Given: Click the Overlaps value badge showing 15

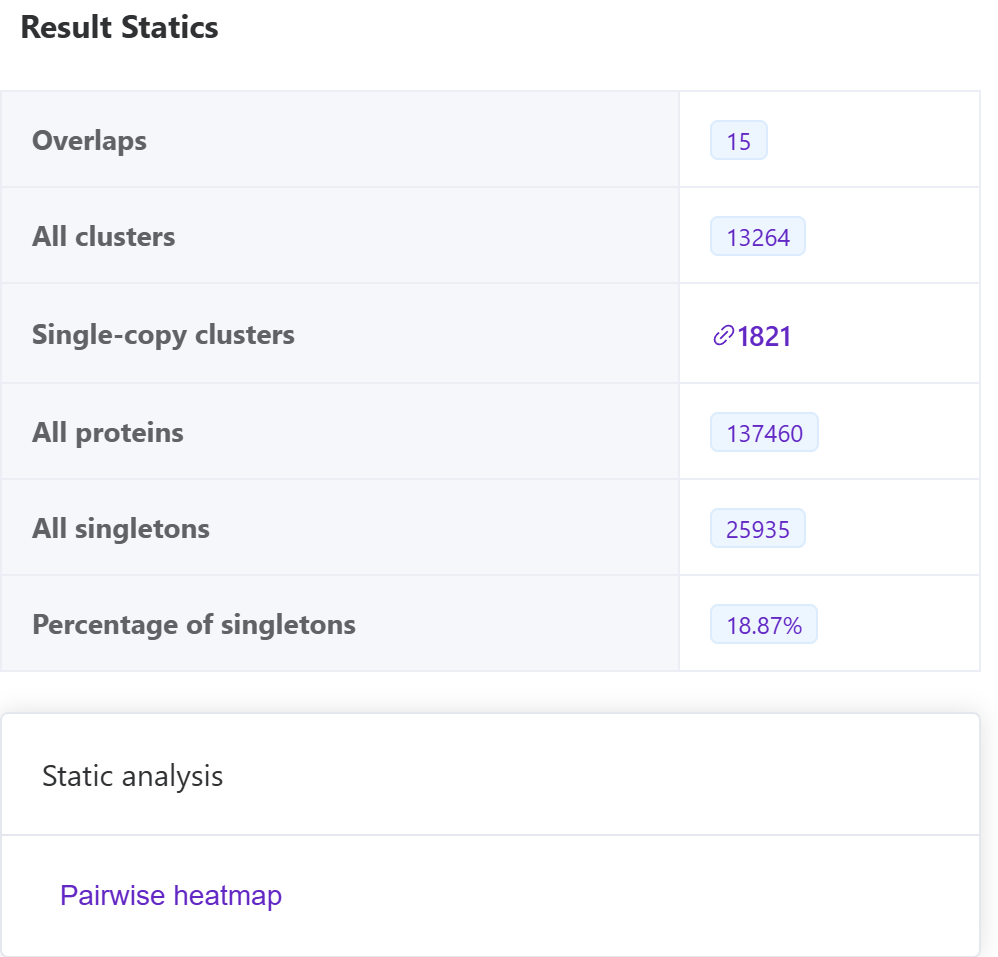Looking at the screenshot, I should [x=739, y=141].
